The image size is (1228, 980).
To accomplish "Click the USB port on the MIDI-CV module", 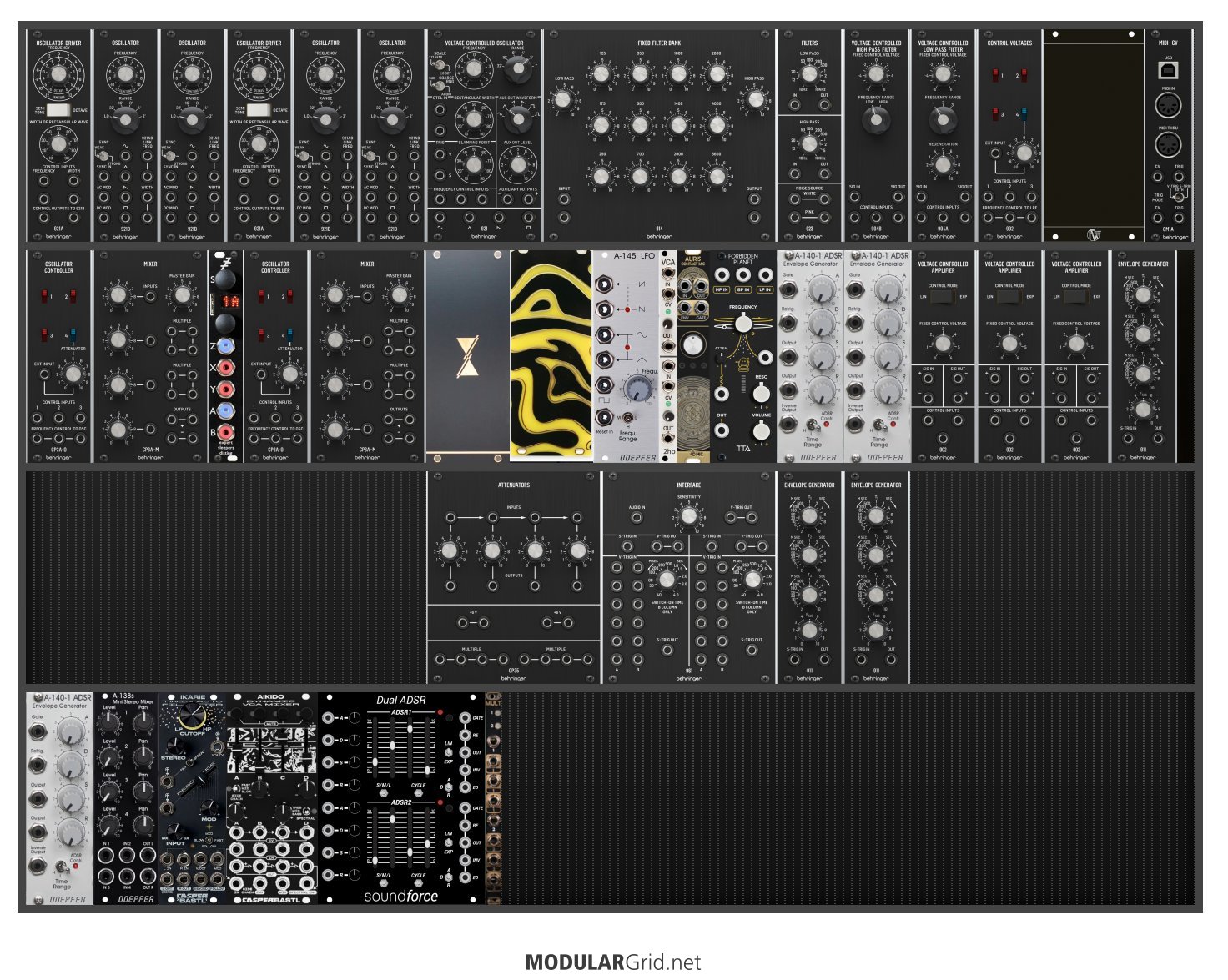I will pos(1168,70).
